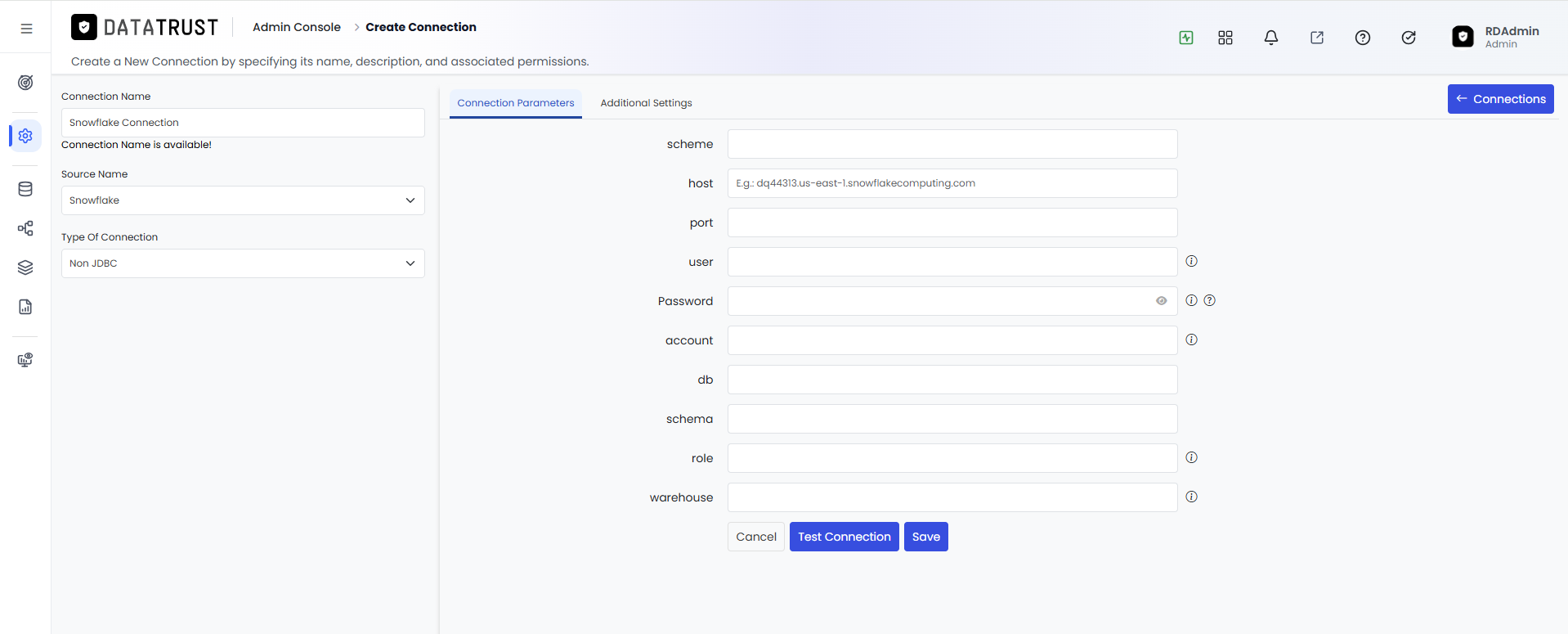Click the Cancel button
1568x634 pixels.
pos(756,537)
